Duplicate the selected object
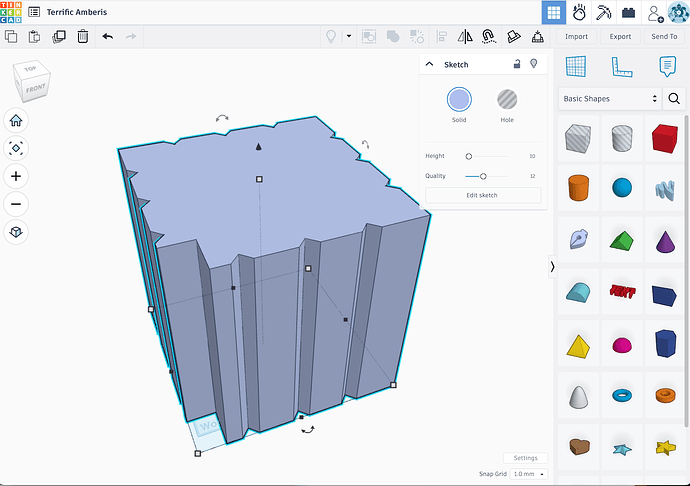The width and height of the screenshot is (690, 486). (x=59, y=36)
